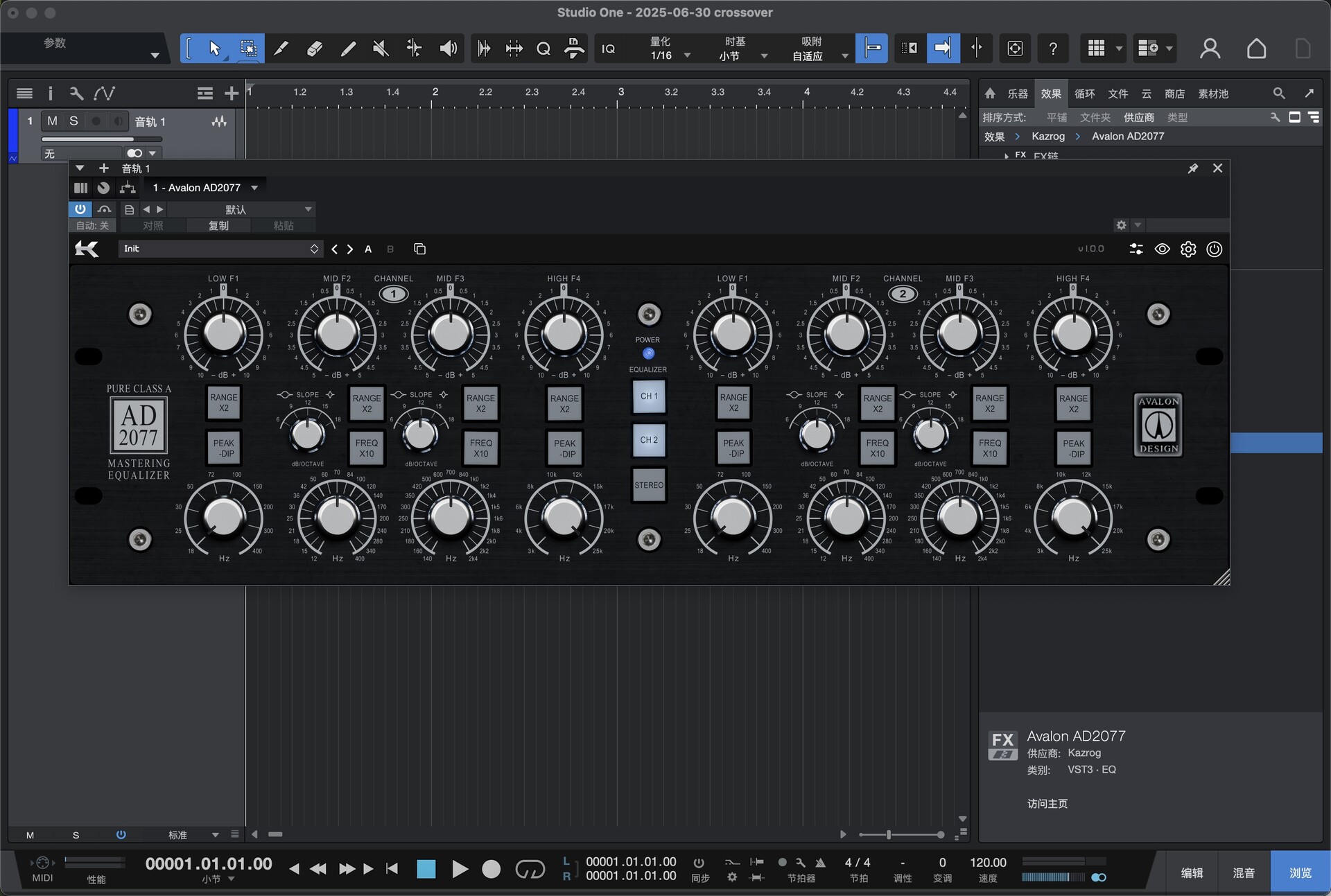Toggle loop playback
Screen dimensions: 1331x896
click(x=530, y=869)
